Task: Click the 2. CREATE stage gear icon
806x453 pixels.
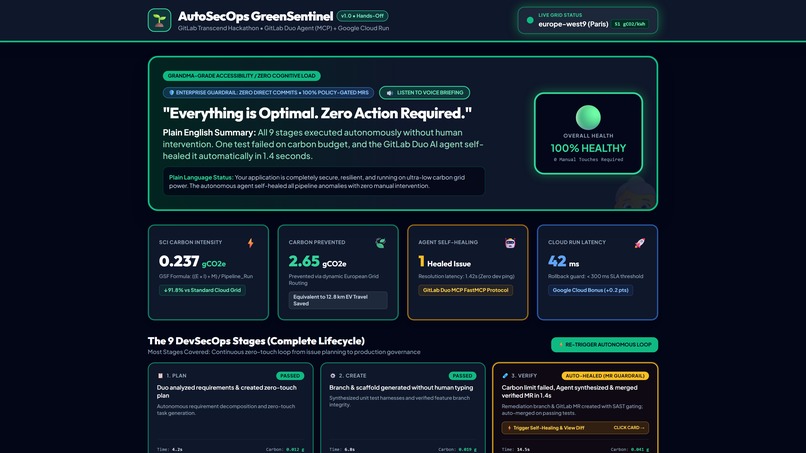Action: pos(333,376)
